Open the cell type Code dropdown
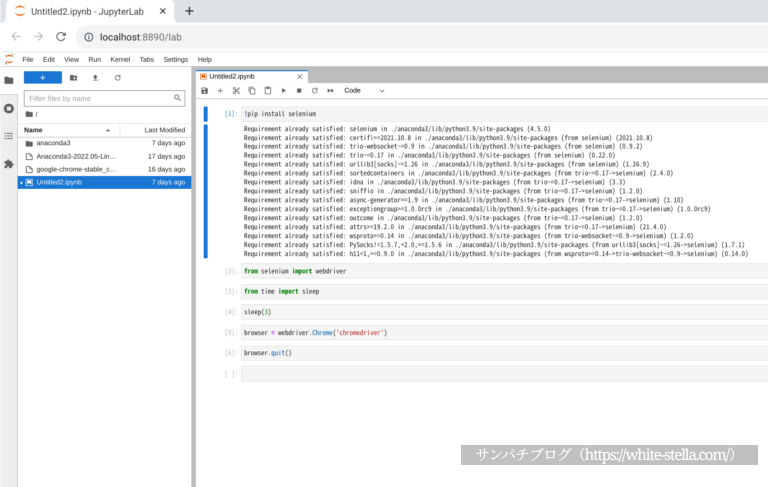 pyautogui.click(x=364, y=91)
